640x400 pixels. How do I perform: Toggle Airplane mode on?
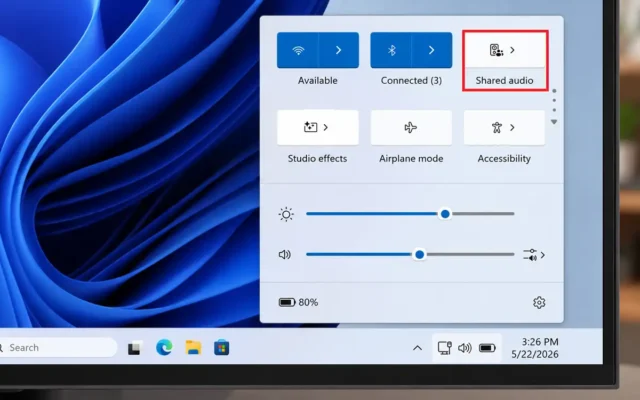(x=411, y=127)
